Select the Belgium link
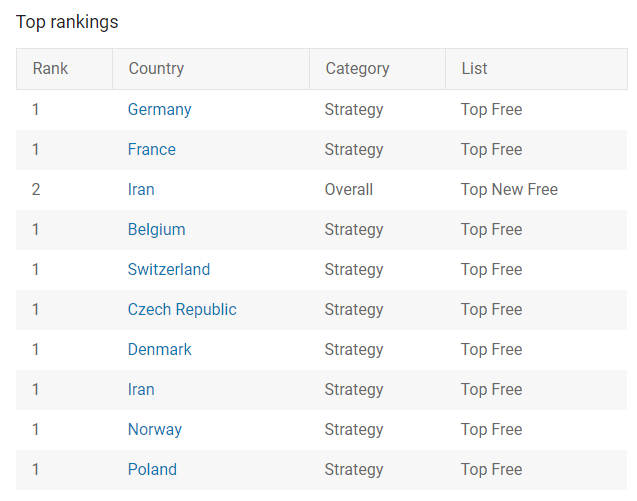This screenshot has width=637, height=501. point(156,230)
